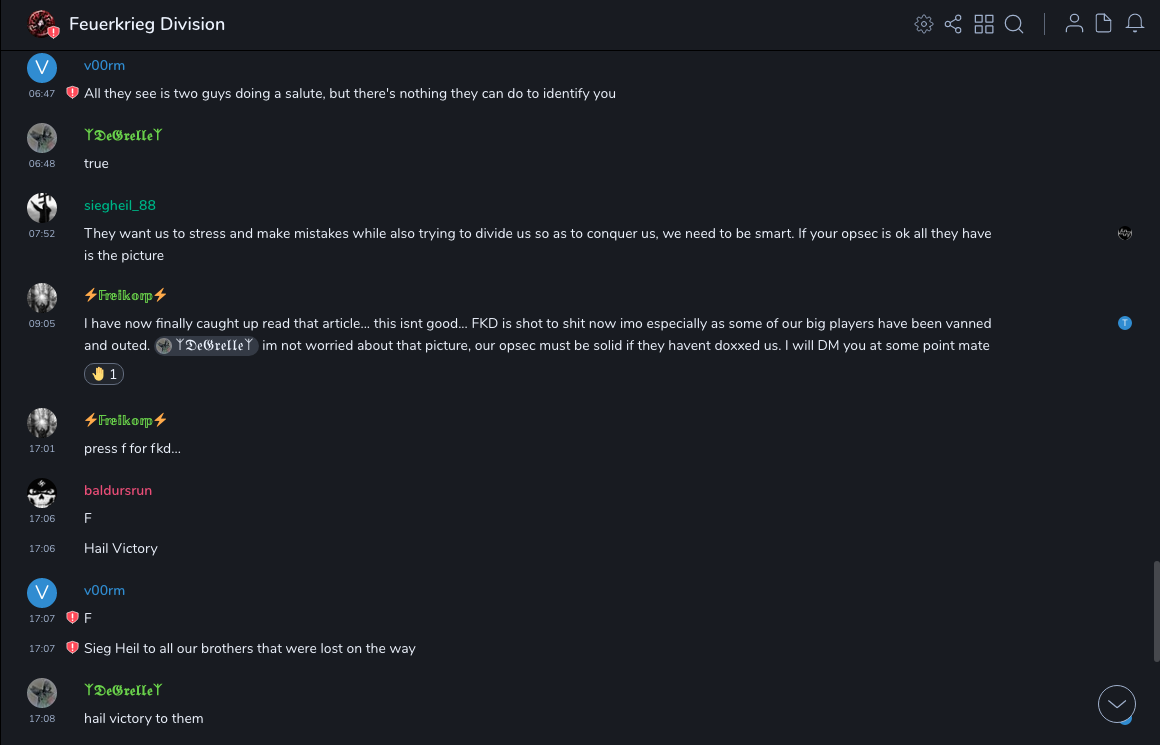Screen dimensions: 1160x745
Task: Click the blue read receipt beside the 09:05 message
Action: [x=1125, y=323]
